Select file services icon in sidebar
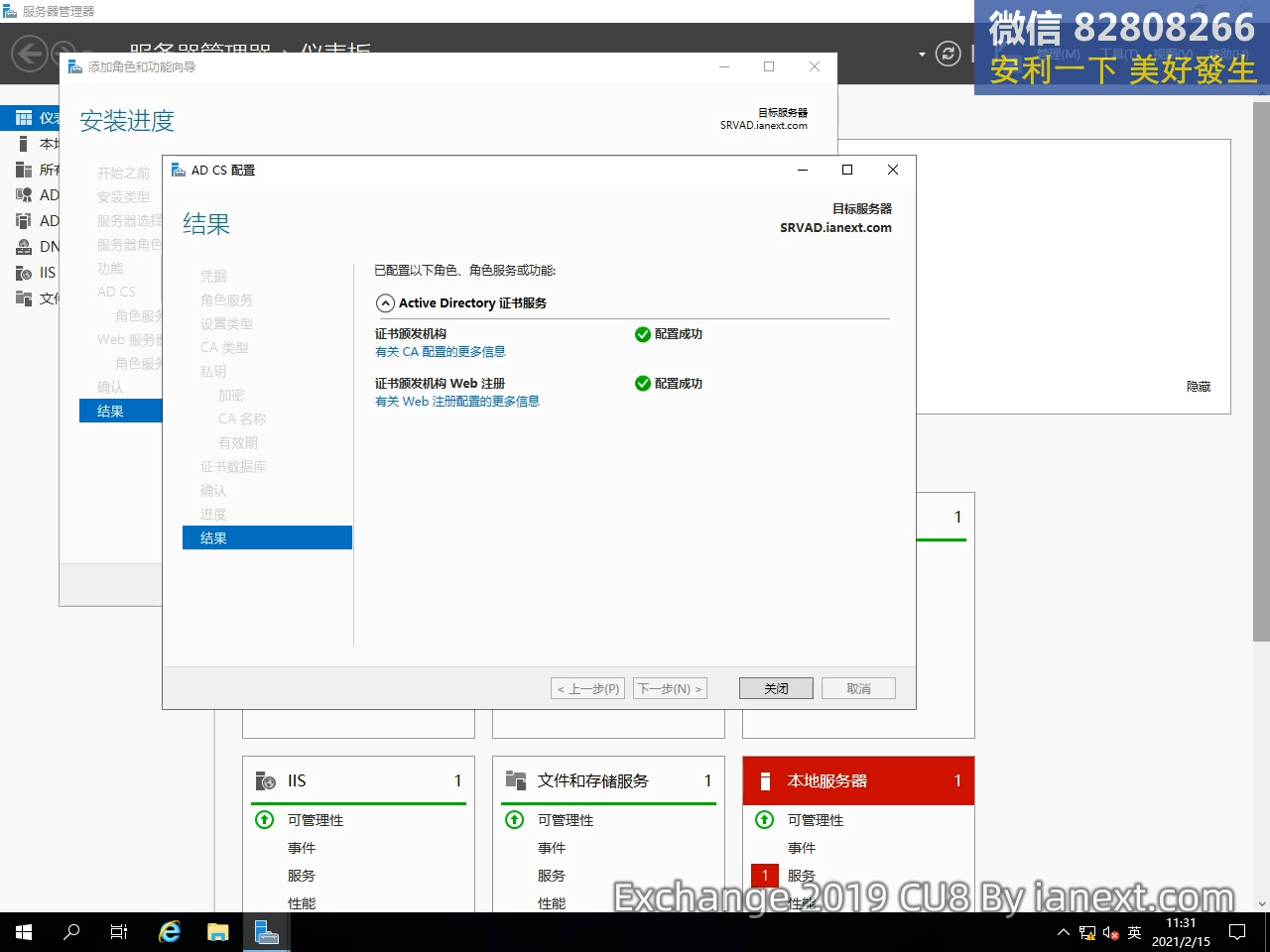The image size is (1270, 952). (x=24, y=298)
